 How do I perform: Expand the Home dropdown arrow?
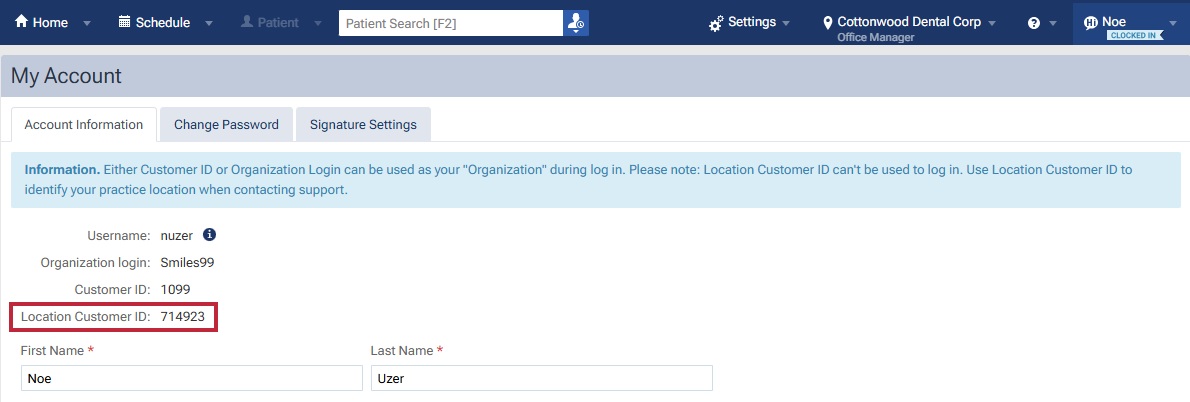[x=87, y=24]
